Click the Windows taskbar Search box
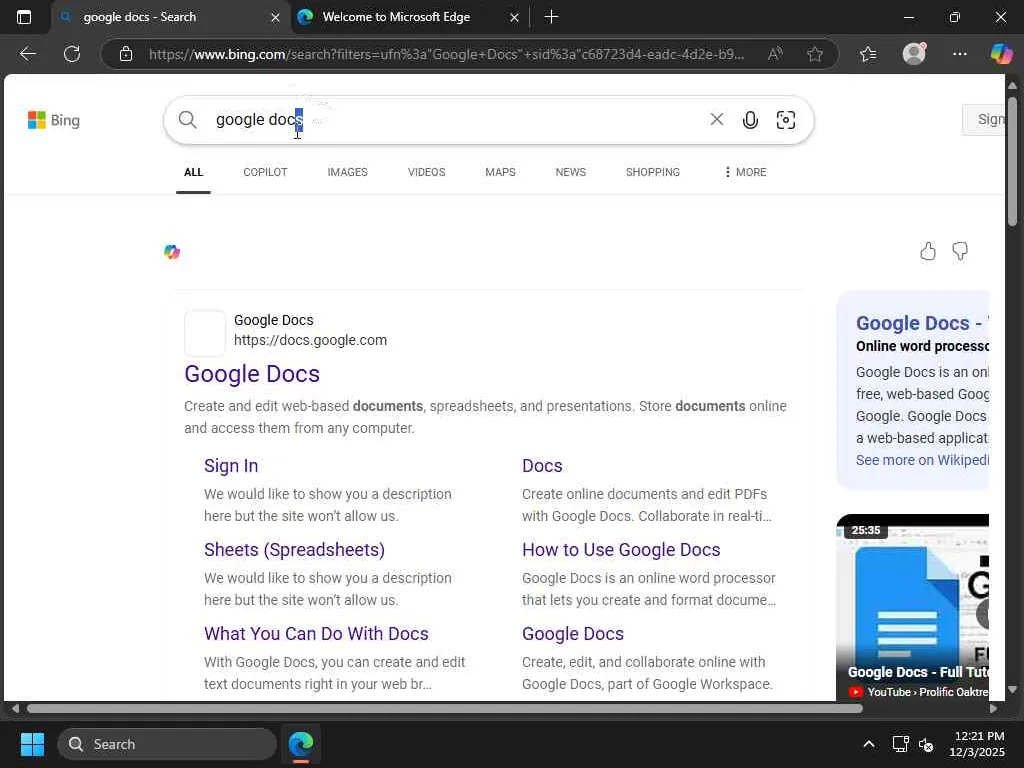 pyautogui.click(x=167, y=744)
